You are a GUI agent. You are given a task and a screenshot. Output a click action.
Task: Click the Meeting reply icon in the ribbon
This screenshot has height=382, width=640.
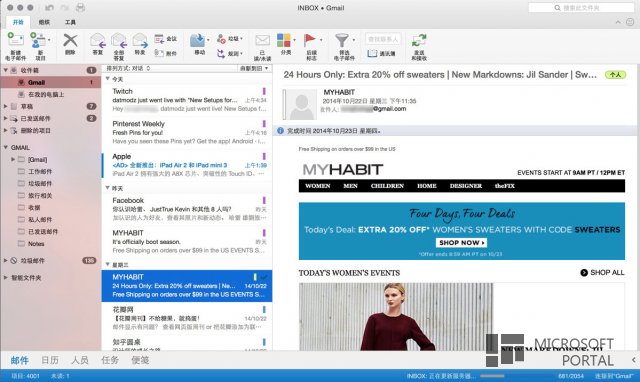pos(159,39)
